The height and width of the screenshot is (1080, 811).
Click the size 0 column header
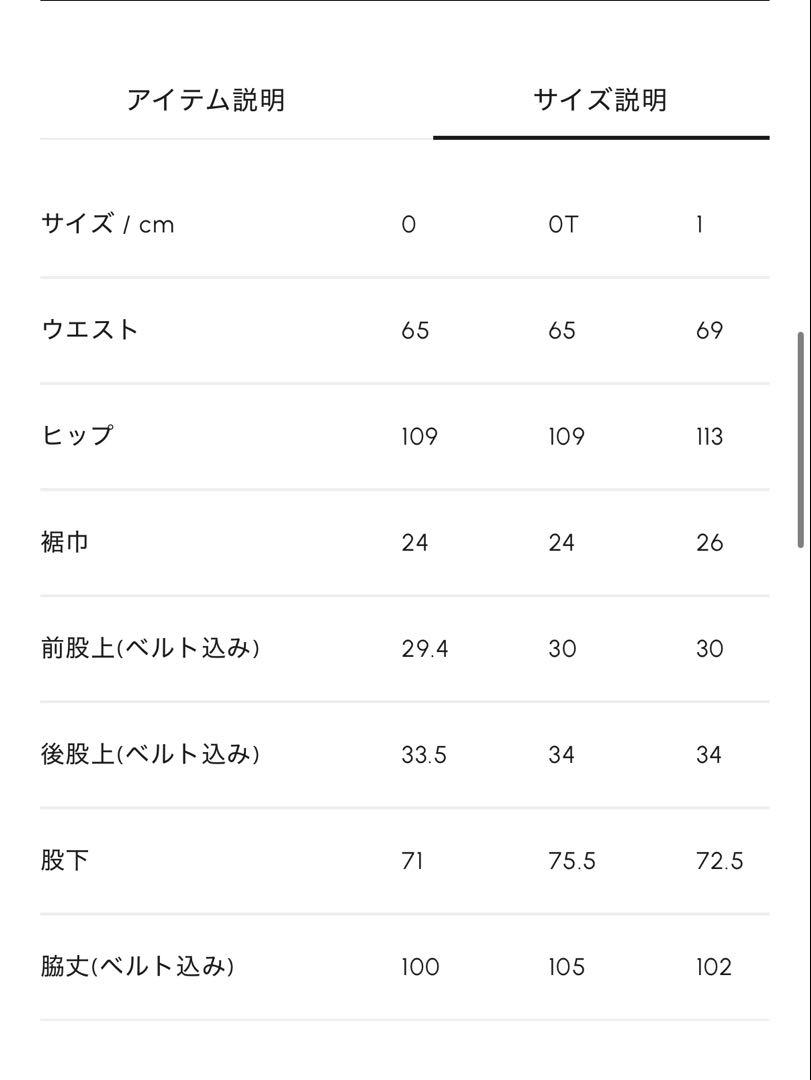point(409,225)
